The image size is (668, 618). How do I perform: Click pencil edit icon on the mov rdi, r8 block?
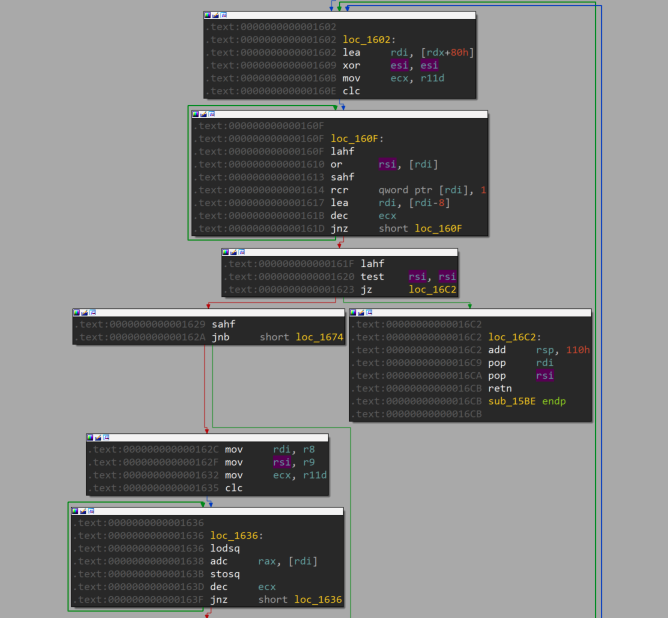coord(98,437)
